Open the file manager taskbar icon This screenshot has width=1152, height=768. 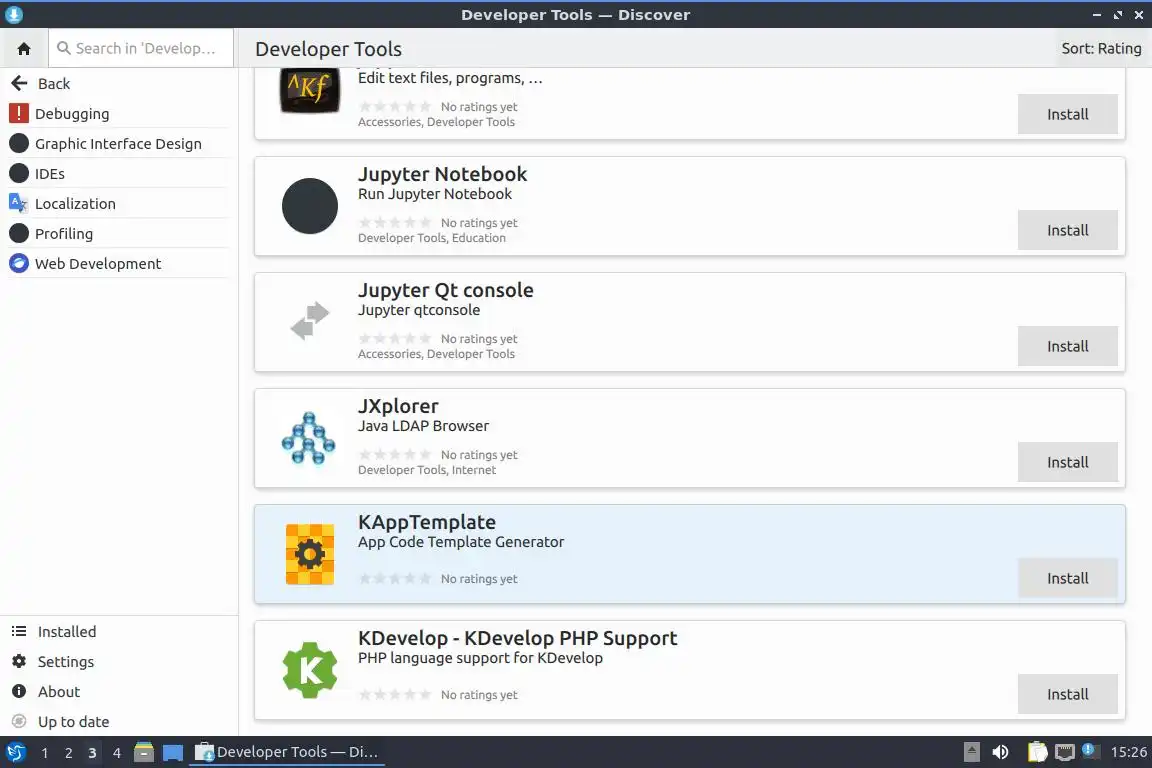pyautogui.click(x=144, y=752)
